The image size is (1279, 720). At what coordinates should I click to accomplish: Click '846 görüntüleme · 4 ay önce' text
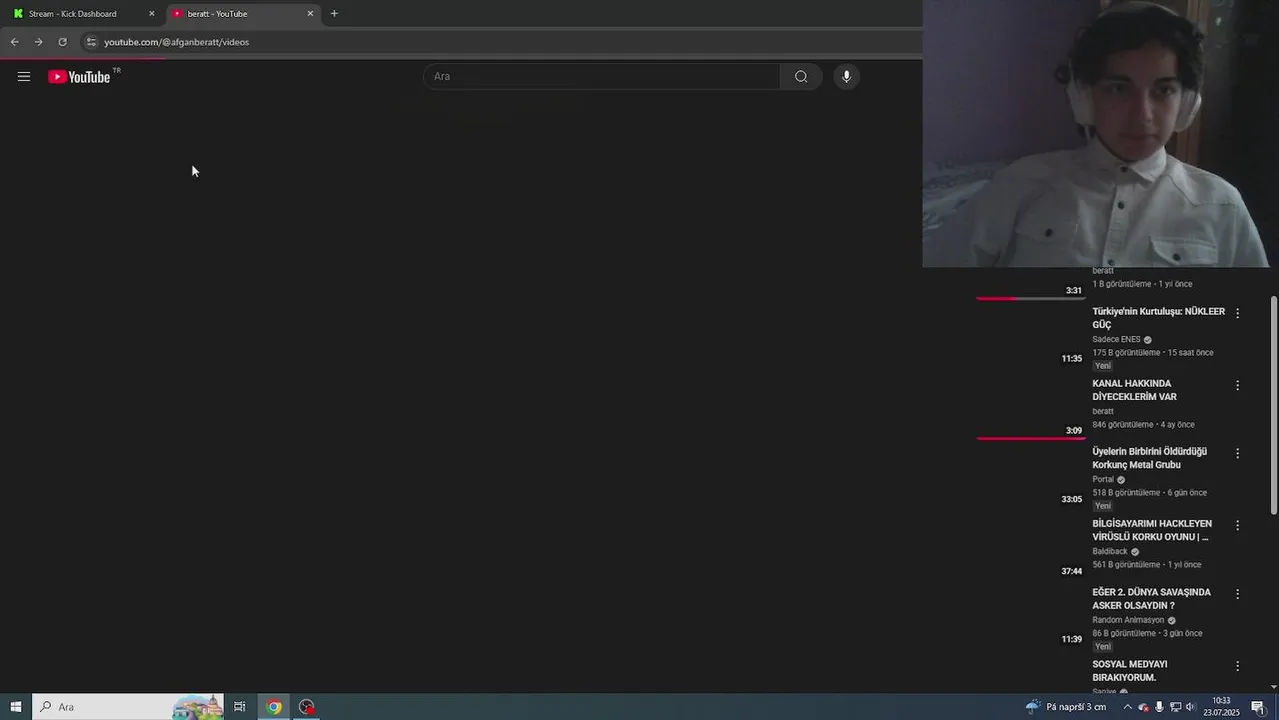(1143, 425)
